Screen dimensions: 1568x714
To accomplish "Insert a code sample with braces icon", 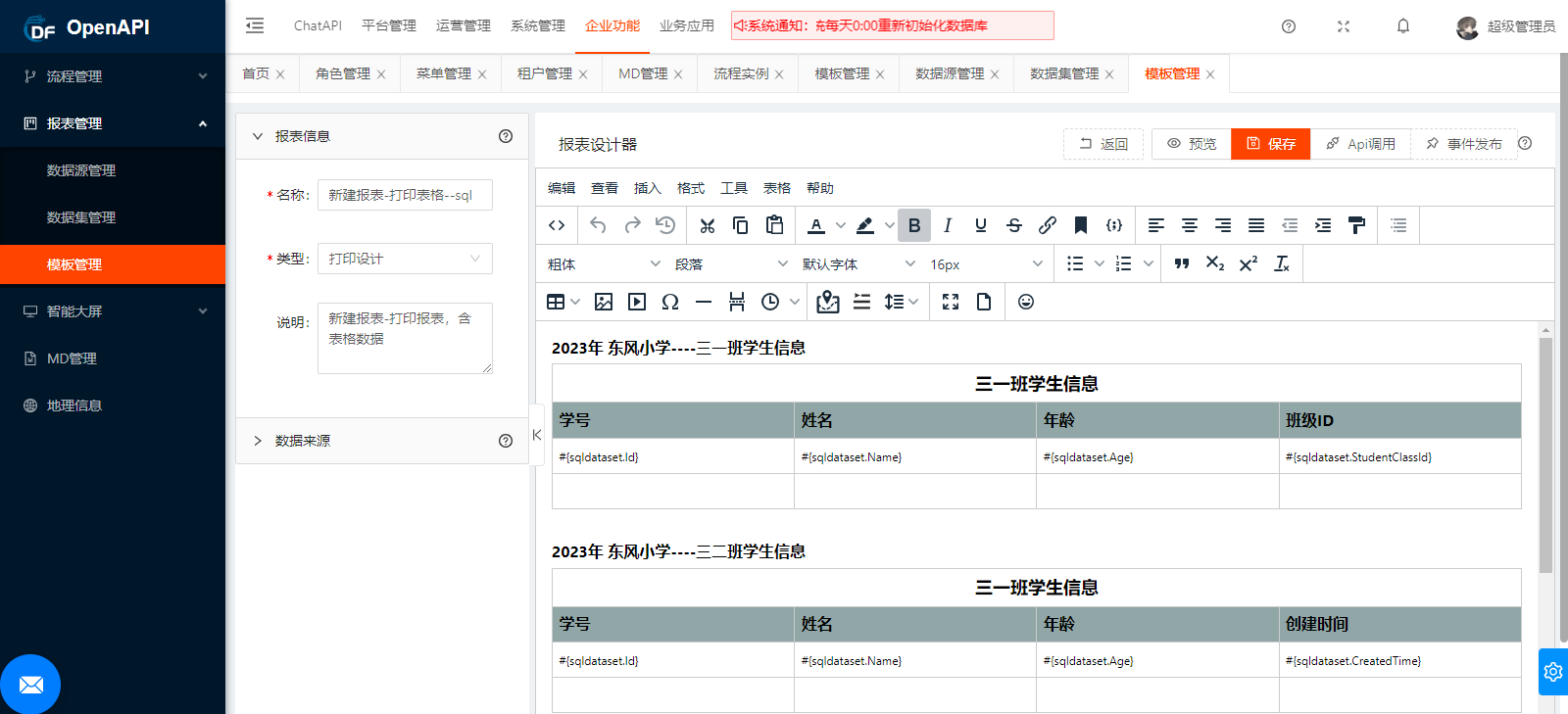I will (x=1114, y=225).
